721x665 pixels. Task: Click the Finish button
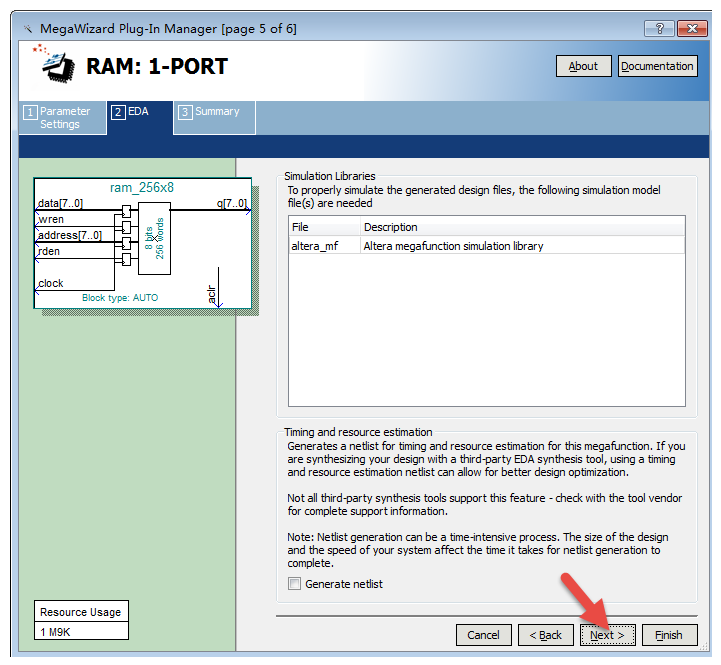(669, 635)
